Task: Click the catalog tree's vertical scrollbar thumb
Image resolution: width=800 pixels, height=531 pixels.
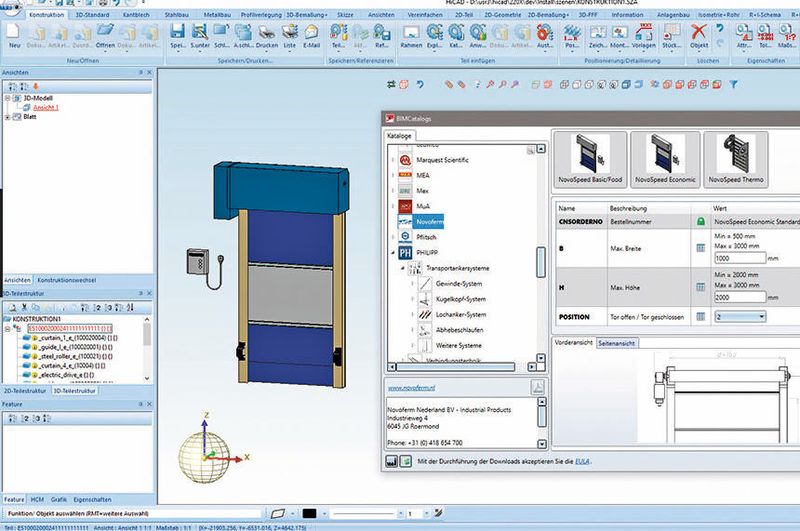Action: click(x=541, y=262)
